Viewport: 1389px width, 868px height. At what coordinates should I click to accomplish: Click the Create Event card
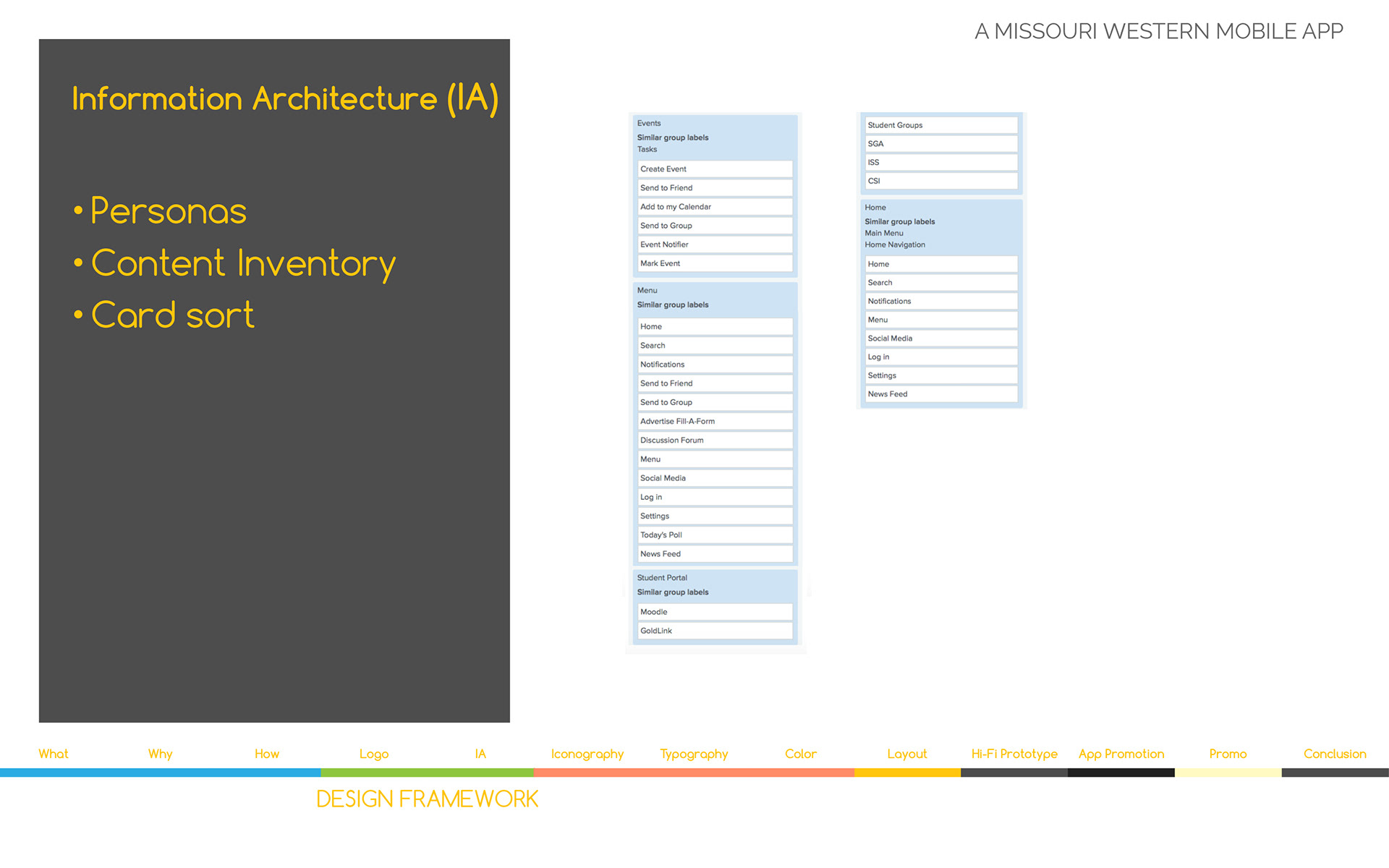(714, 169)
